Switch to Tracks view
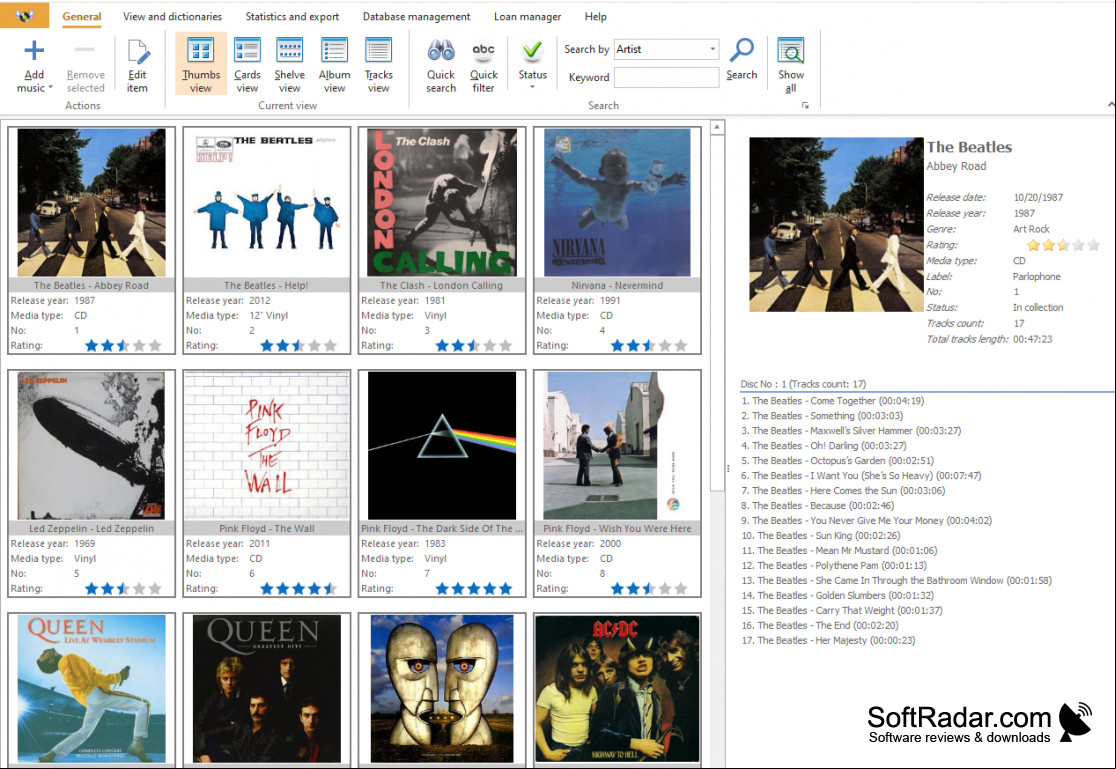The height and width of the screenshot is (769, 1116). pyautogui.click(x=379, y=64)
